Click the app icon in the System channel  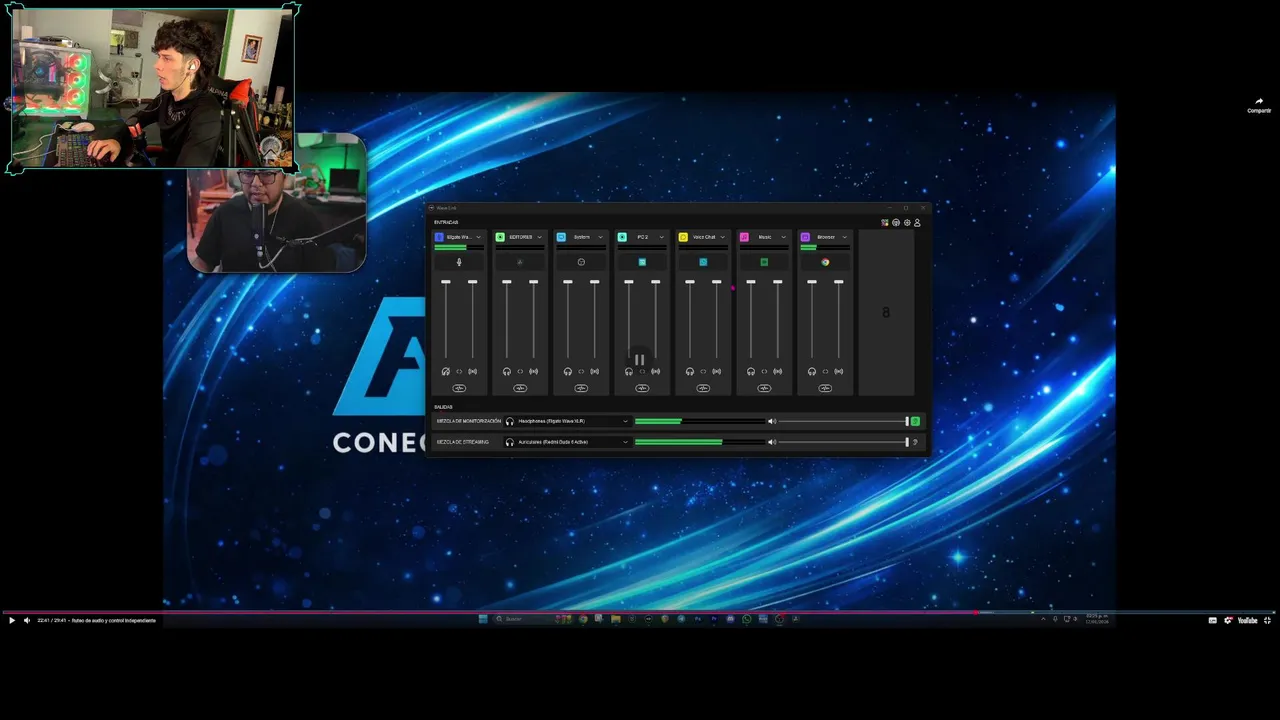point(581,262)
